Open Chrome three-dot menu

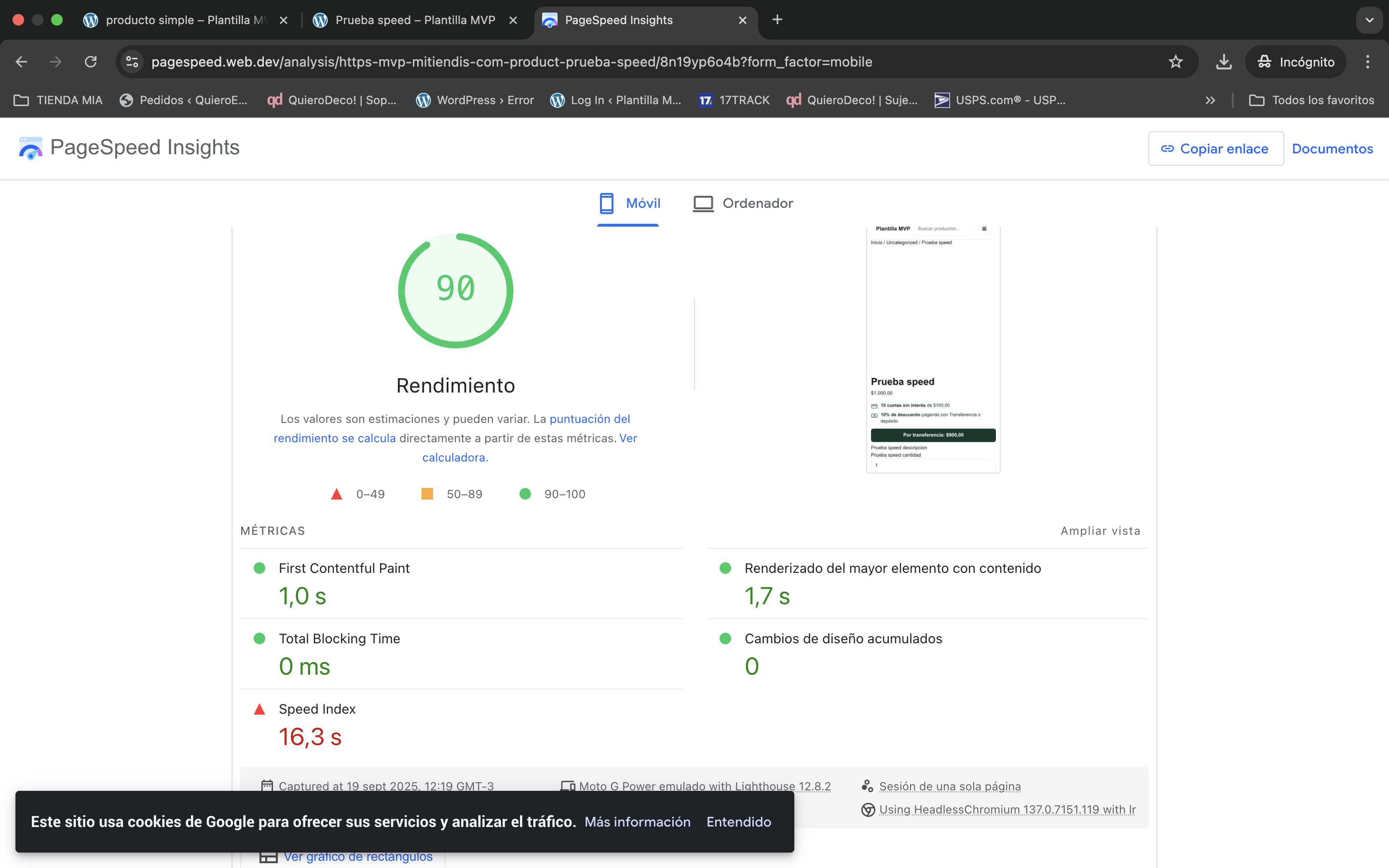pos(1367,62)
